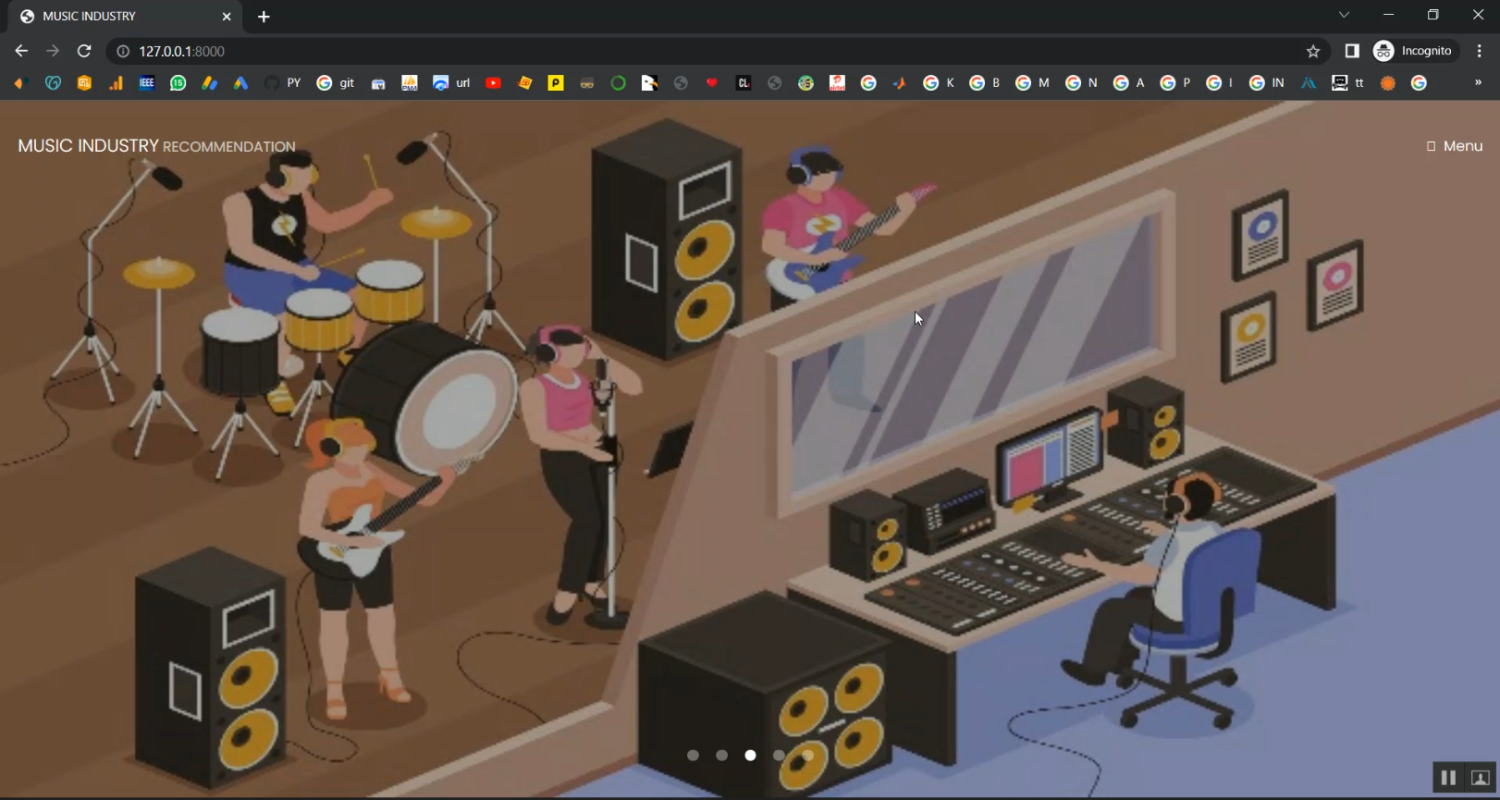
Task: Open the tab search dropdown arrow
Action: (1344, 15)
